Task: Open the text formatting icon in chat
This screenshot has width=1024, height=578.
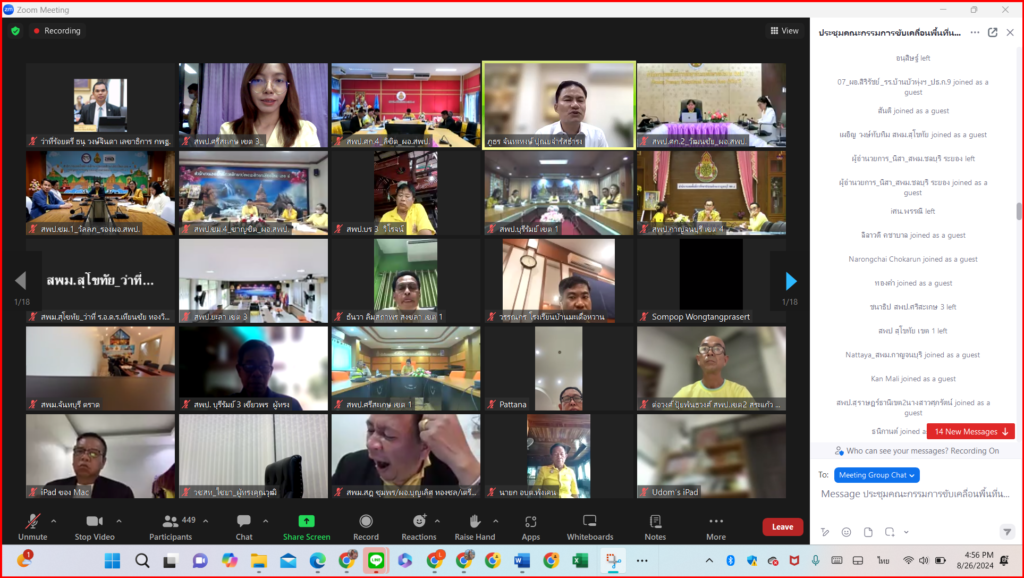Action: (x=825, y=532)
